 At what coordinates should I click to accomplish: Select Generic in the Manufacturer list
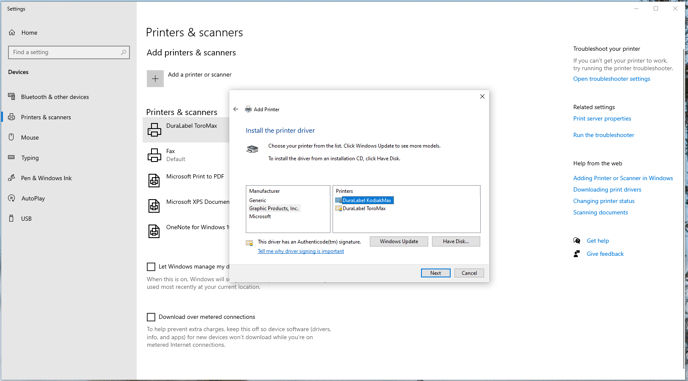pos(258,200)
